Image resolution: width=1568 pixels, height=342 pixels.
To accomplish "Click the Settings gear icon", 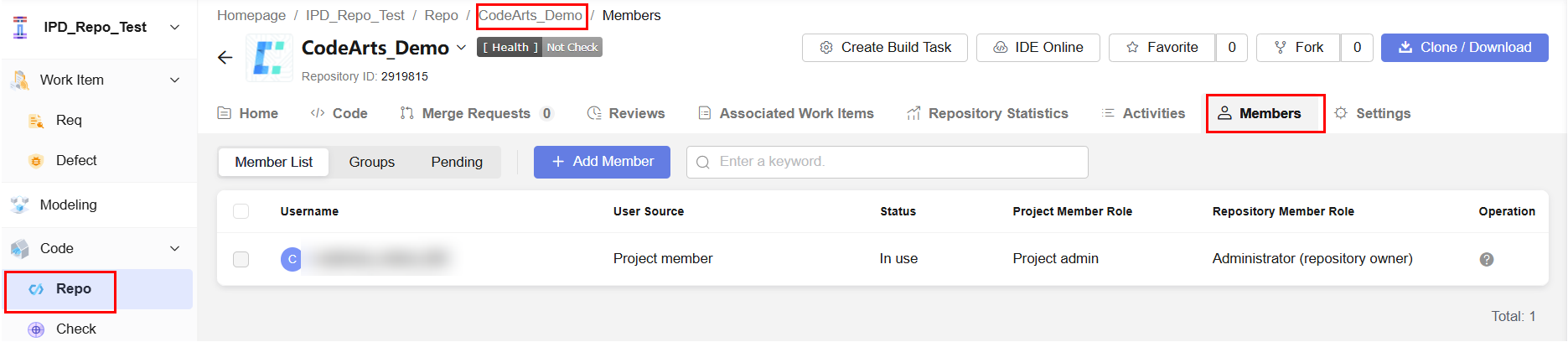I will pos(1341,113).
